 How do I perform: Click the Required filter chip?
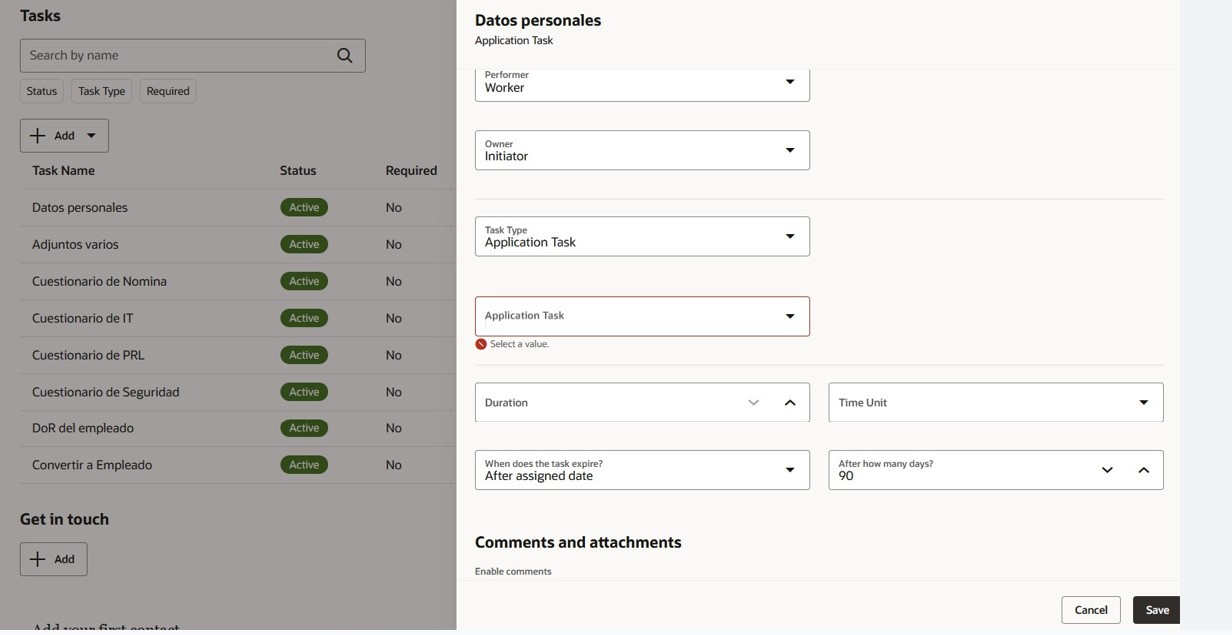pyautogui.click(x=168, y=91)
